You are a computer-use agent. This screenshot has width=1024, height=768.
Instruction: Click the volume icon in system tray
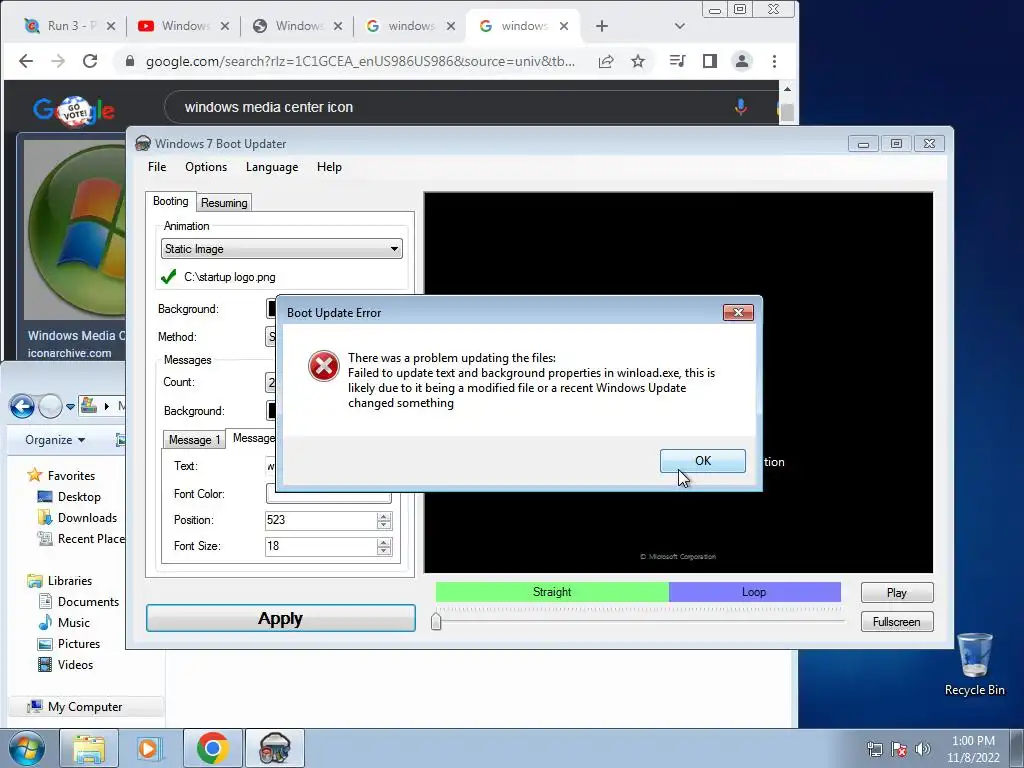(923, 749)
